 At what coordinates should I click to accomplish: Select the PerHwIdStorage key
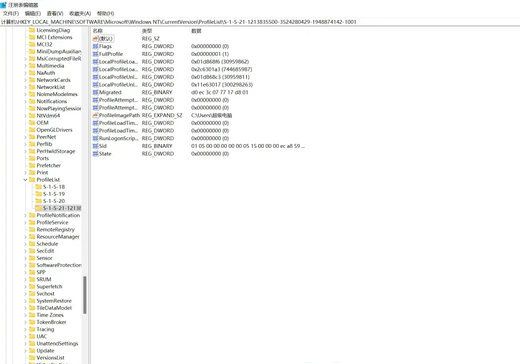tap(56, 151)
